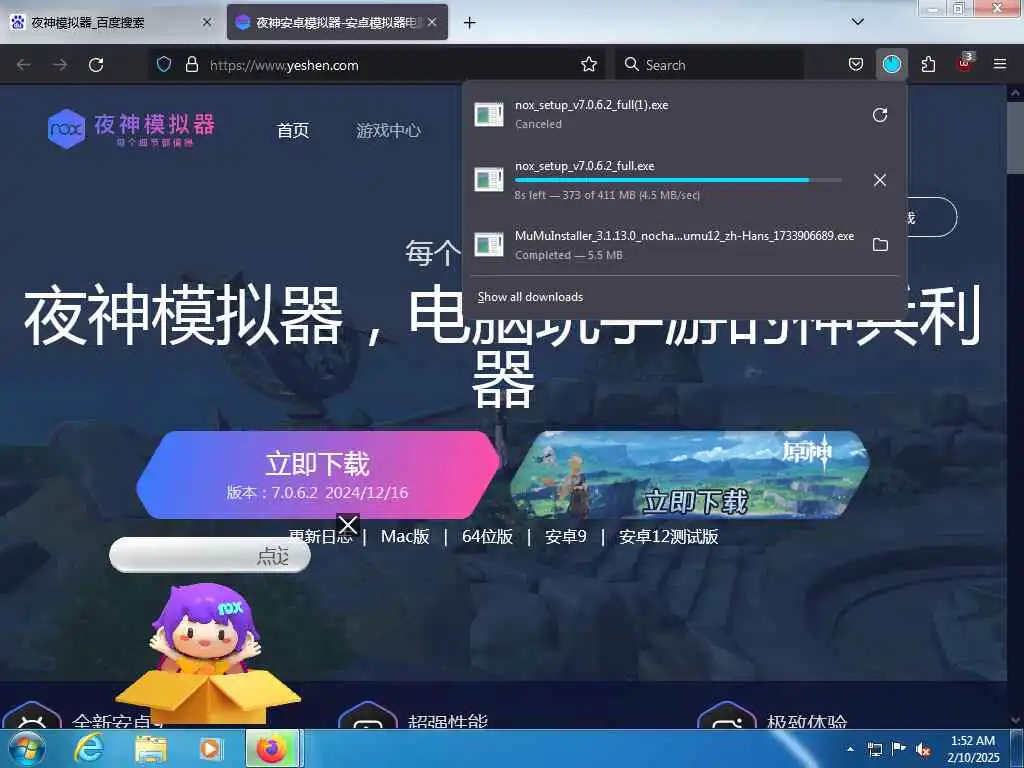Open a new browser tab
This screenshot has height=768, width=1024.
[x=470, y=23]
